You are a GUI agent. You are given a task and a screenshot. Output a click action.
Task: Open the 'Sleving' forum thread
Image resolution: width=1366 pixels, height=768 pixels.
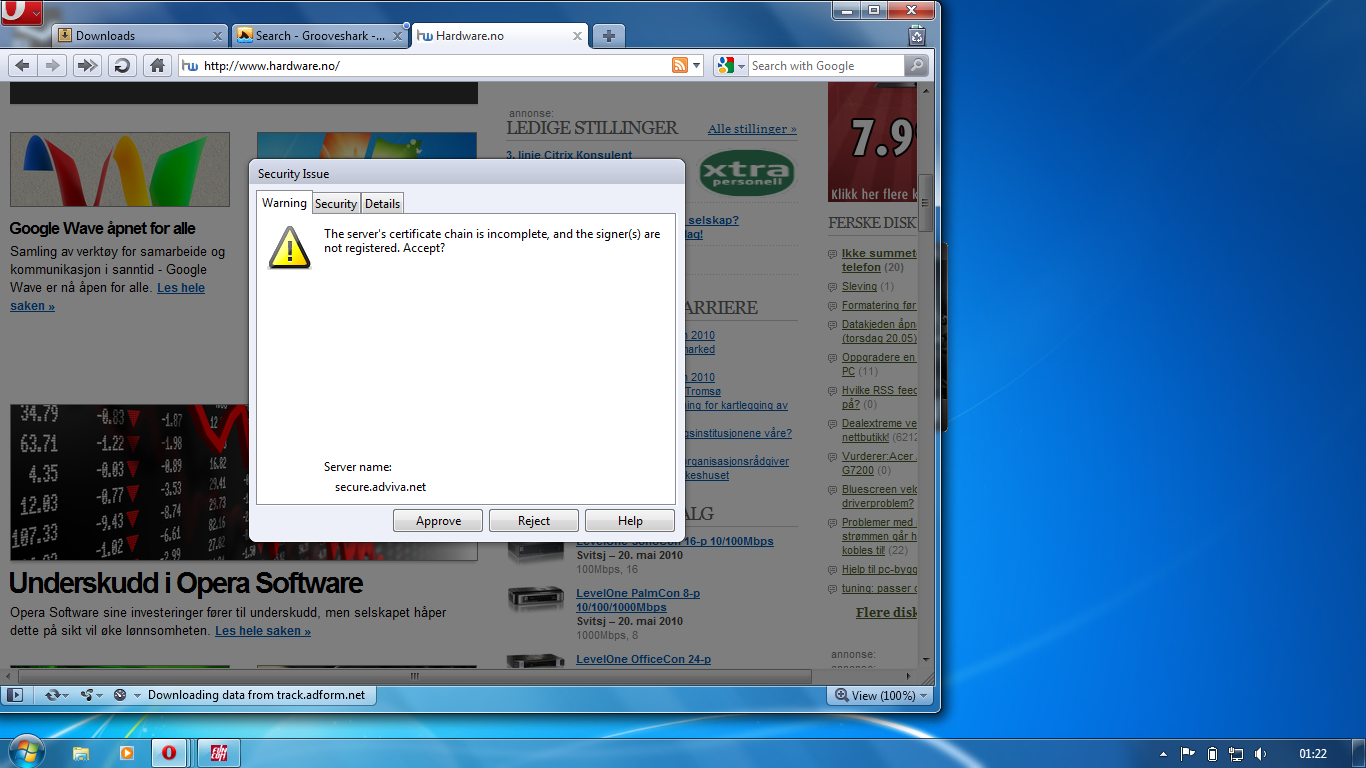coord(859,286)
